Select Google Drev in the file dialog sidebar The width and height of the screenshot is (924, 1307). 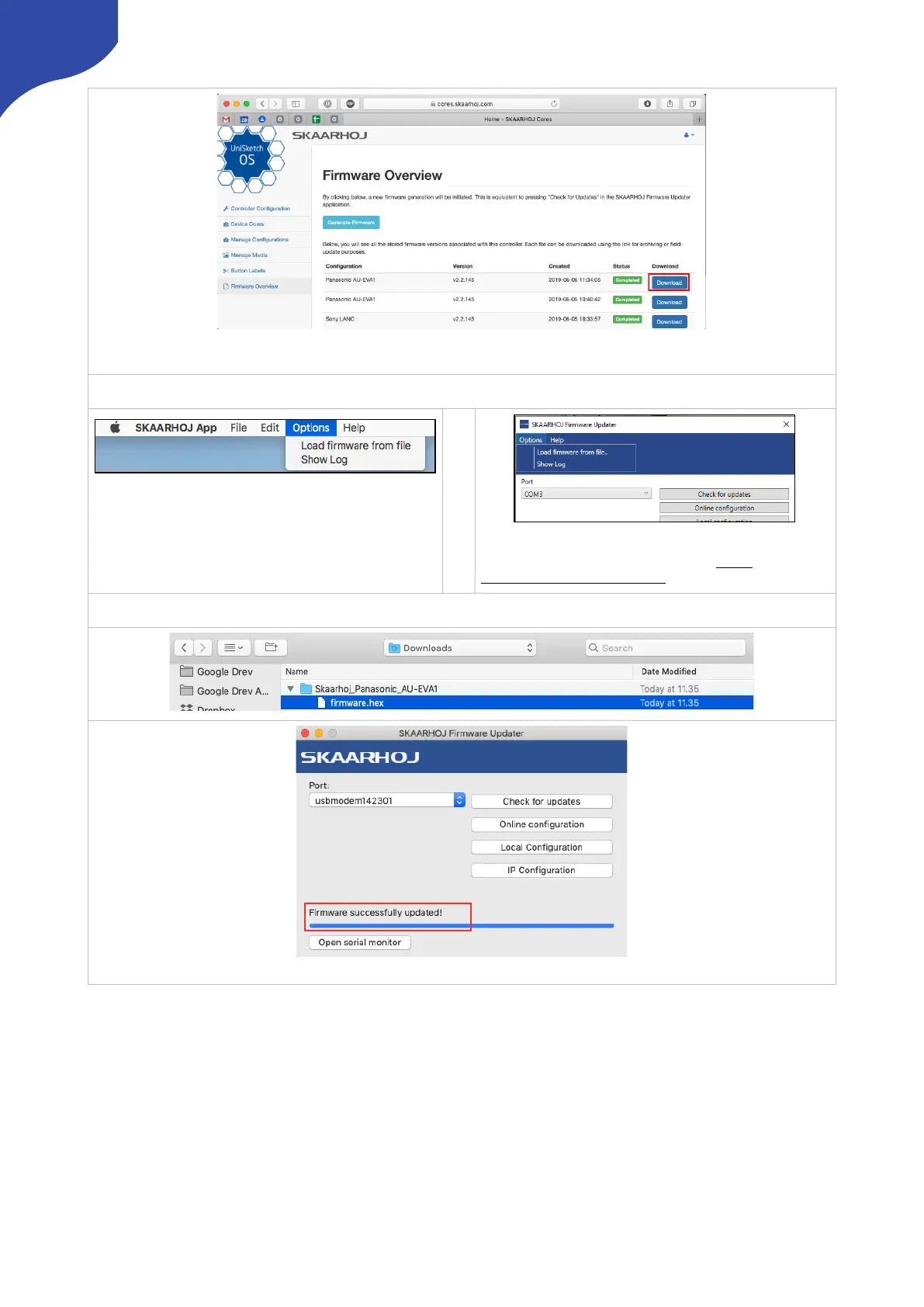pyautogui.click(x=216, y=672)
